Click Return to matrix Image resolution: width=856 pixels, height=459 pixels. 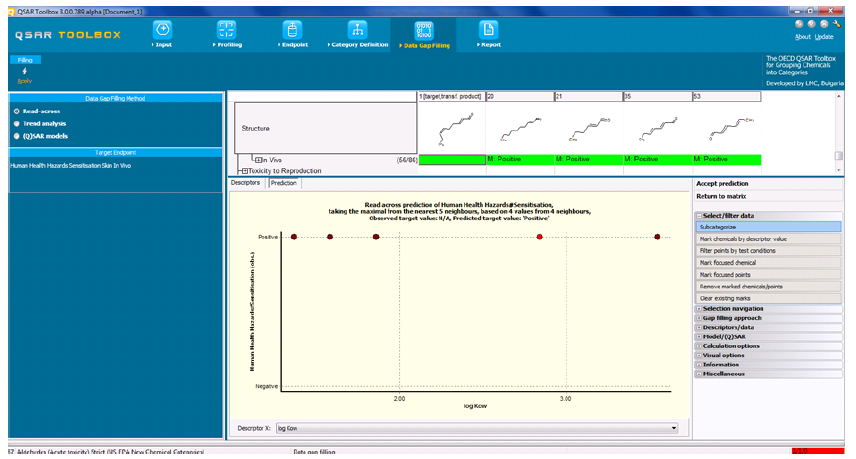coord(721,196)
